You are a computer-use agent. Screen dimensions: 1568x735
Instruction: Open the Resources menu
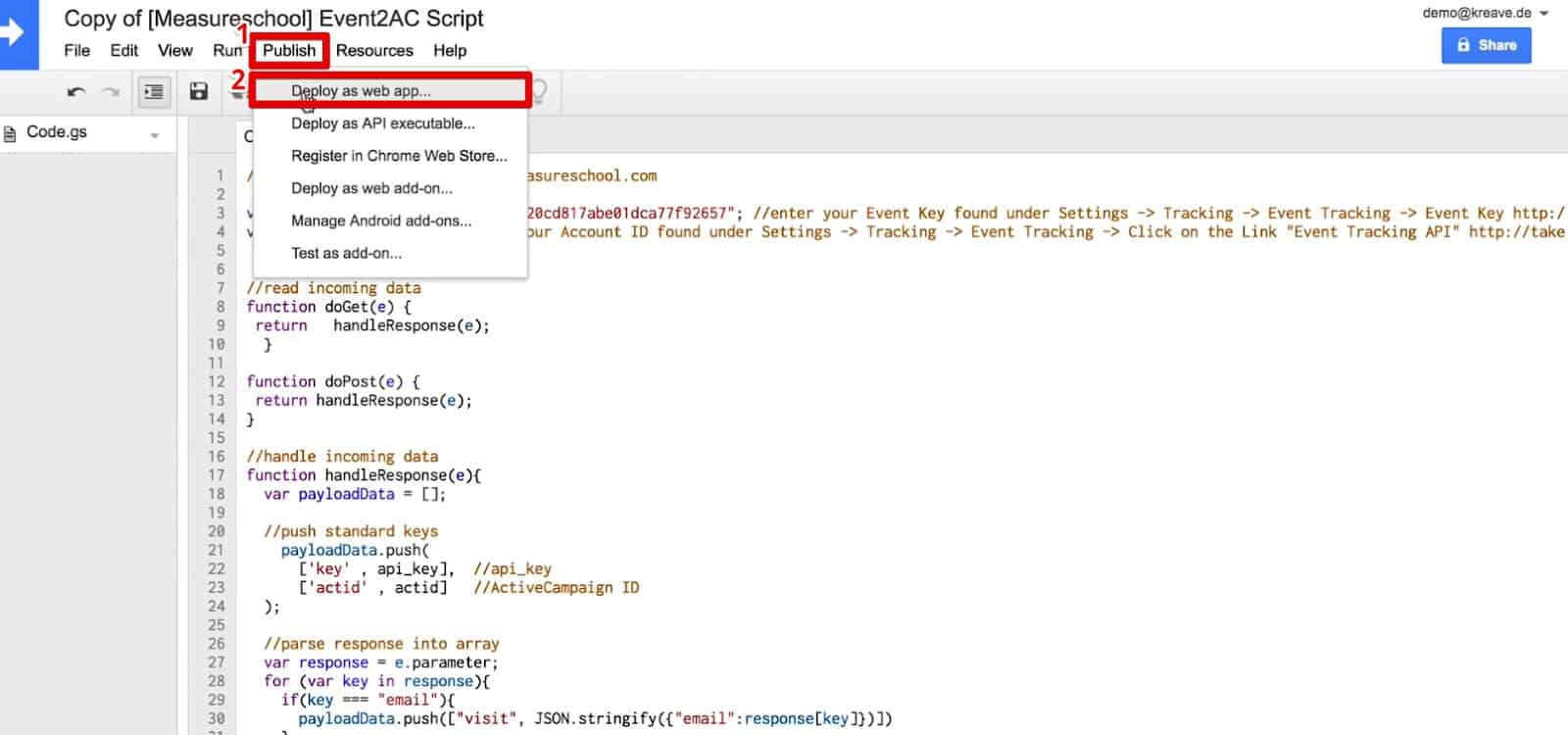click(374, 50)
